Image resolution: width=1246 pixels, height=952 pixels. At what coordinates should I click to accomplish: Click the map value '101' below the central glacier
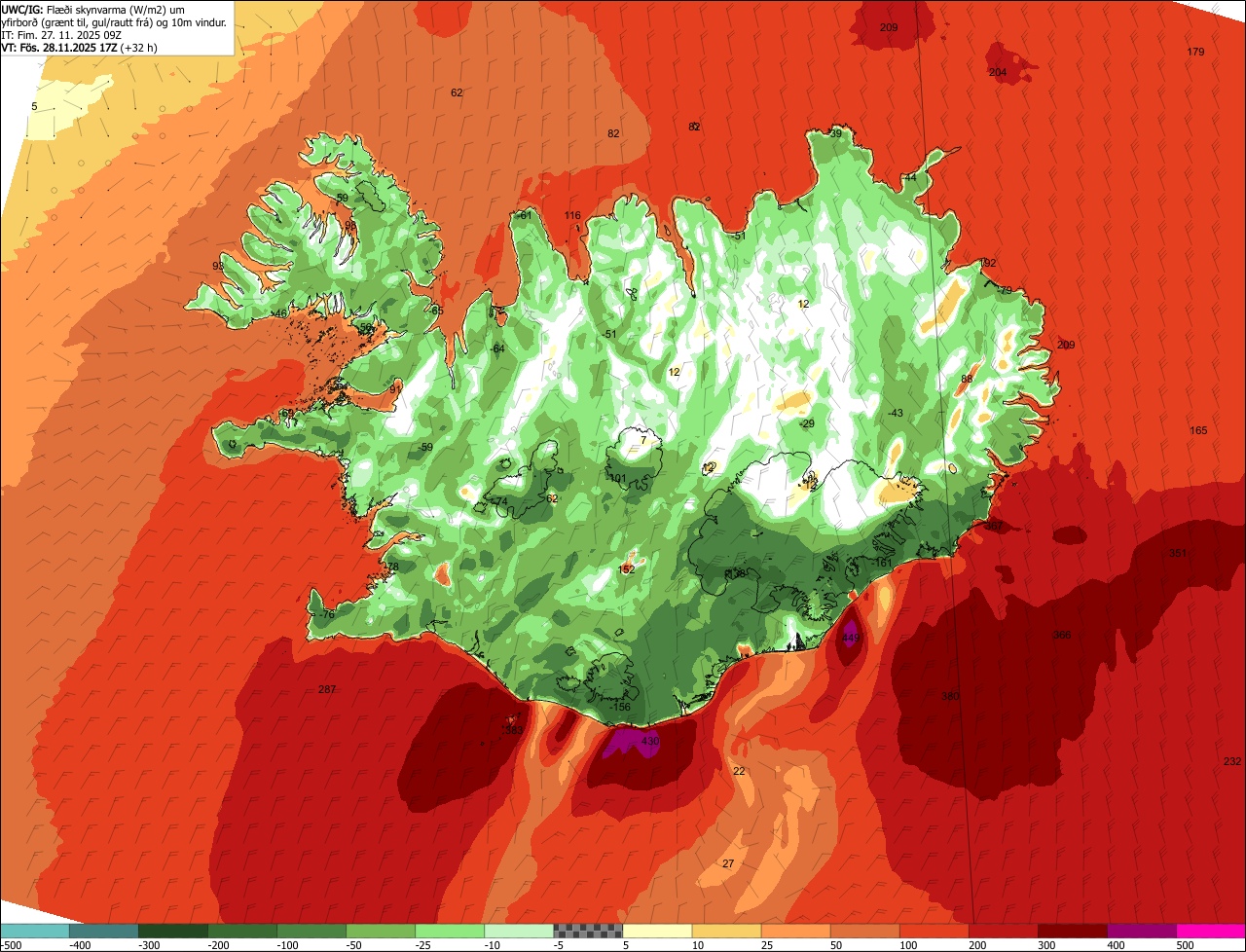618,478
